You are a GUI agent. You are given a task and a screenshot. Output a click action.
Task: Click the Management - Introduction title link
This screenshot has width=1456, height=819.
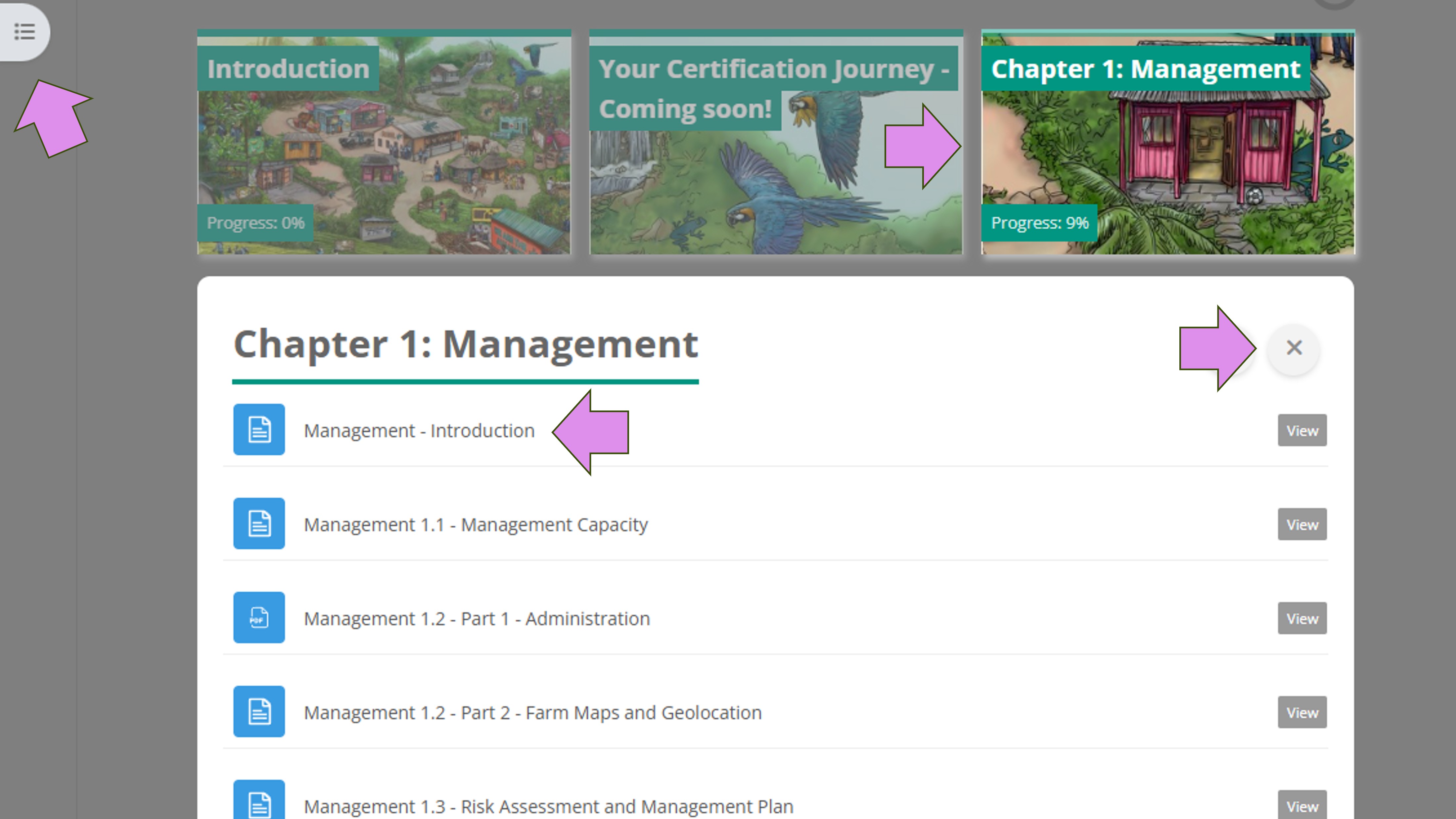click(419, 431)
